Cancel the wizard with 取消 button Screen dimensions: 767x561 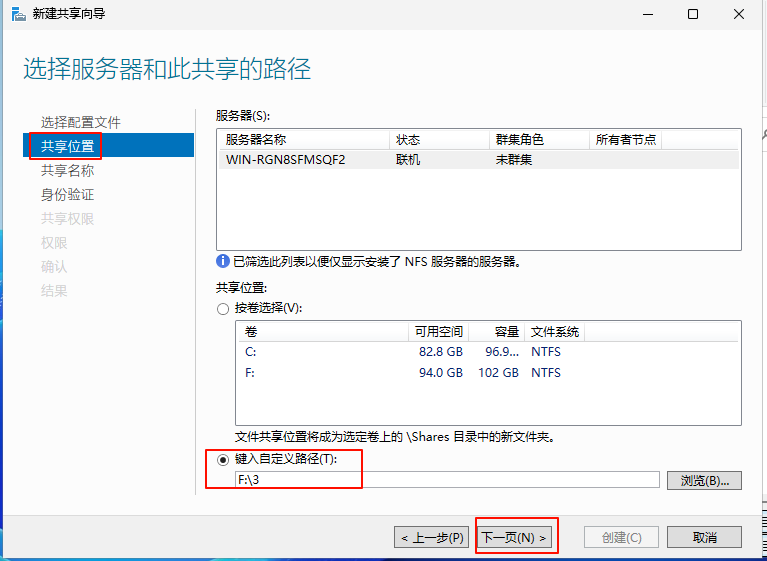click(x=704, y=537)
